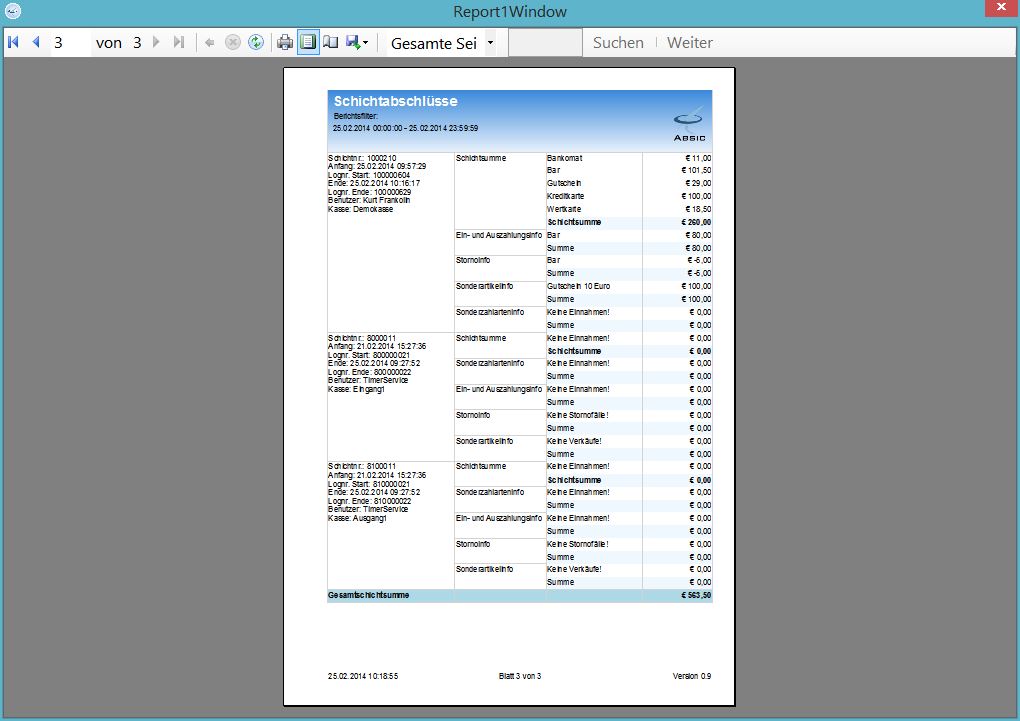Toggle print layout view
The image size is (1020, 721).
pos(308,42)
